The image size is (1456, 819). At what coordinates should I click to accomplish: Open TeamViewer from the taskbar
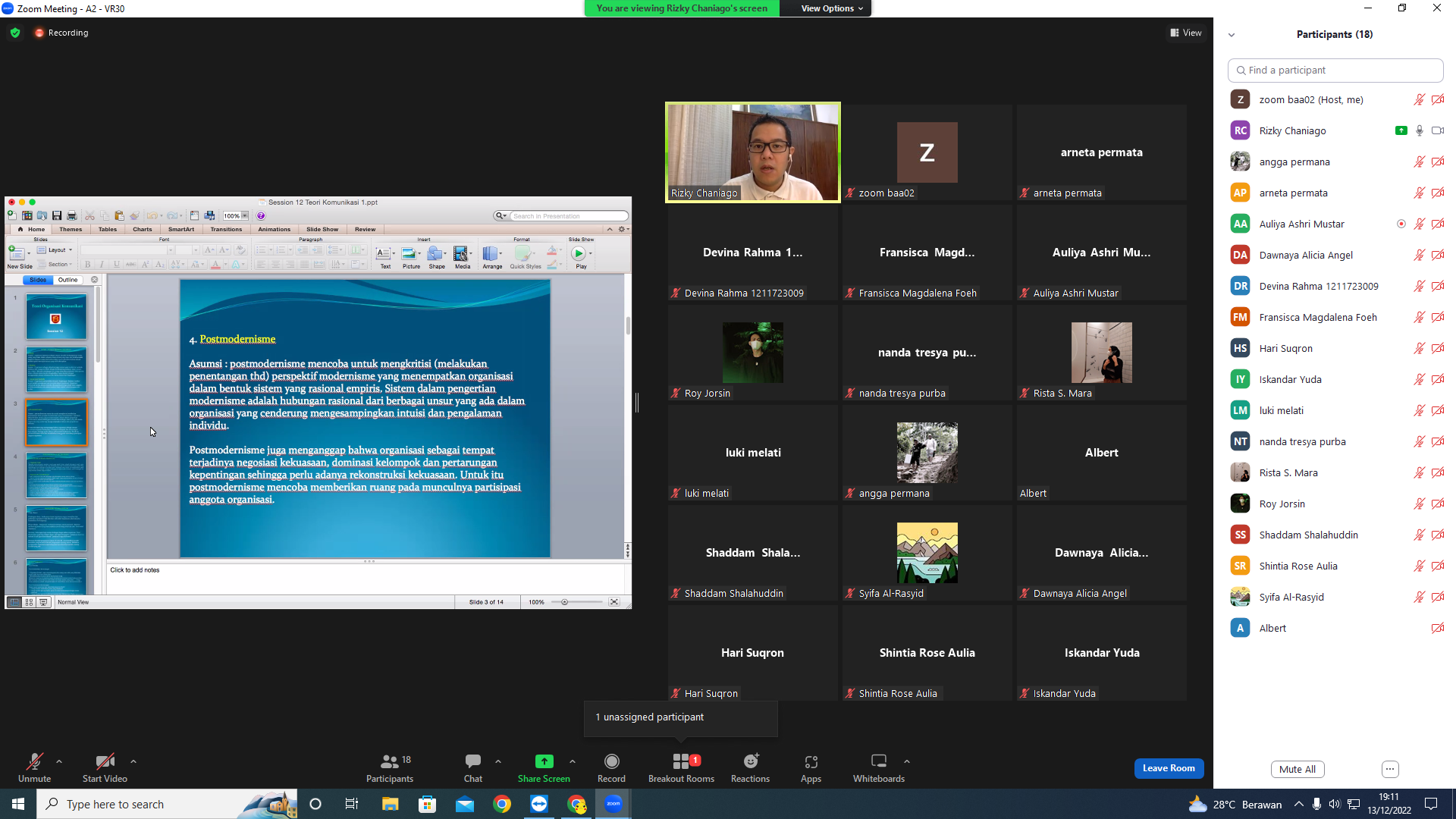coord(539,804)
